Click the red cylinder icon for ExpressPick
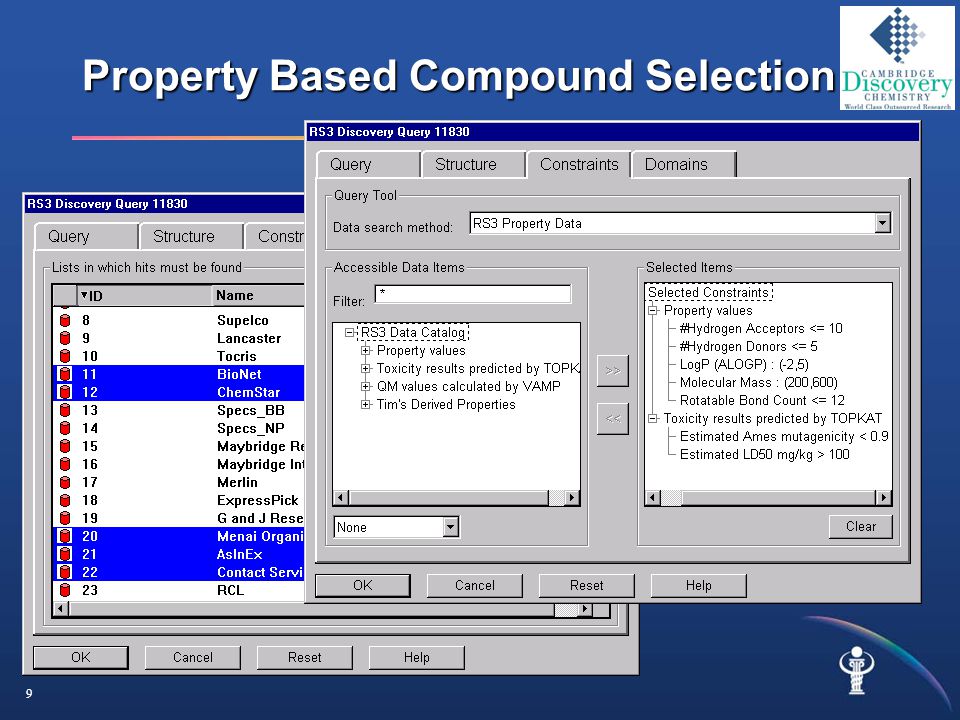The image size is (960, 720). (x=64, y=500)
